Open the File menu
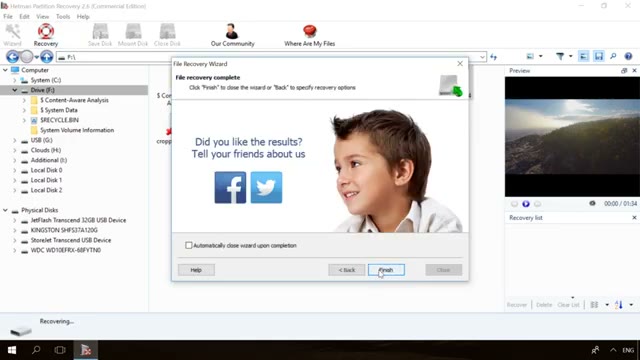This screenshot has height=360, width=640. click(8, 17)
